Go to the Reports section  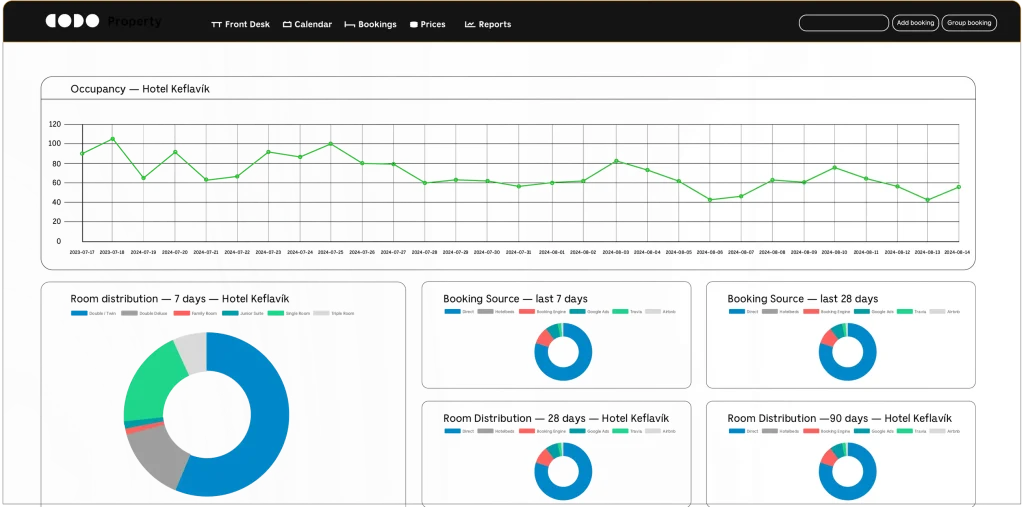click(494, 25)
